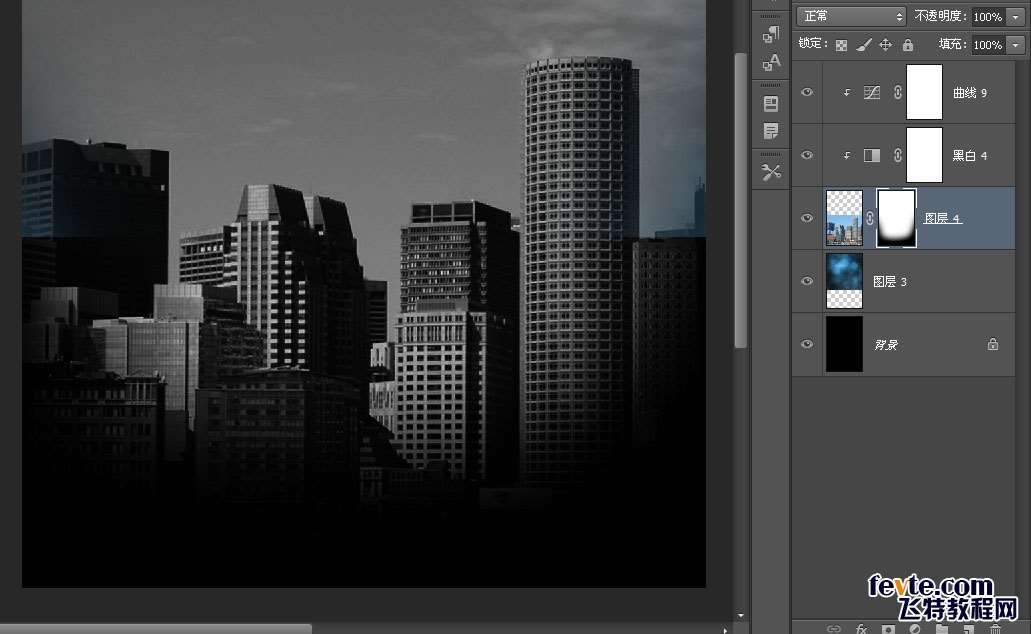Viewport: 1031px width, 634px height.
Task: Open the Paragraph Styles panel icon
Action: point(771,34)
